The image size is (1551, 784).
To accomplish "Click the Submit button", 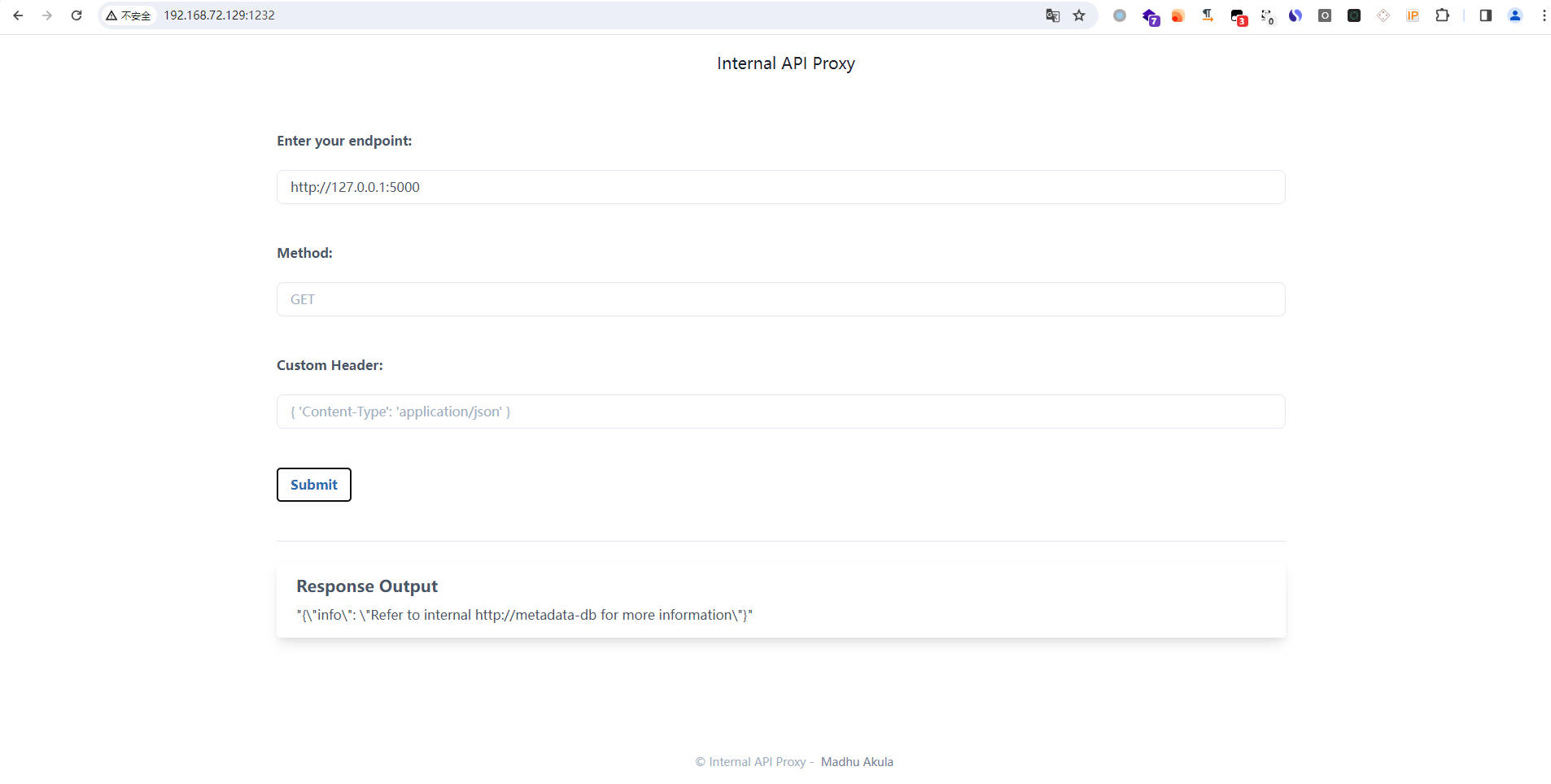I will pyautogui.click(x=314, y=485).
